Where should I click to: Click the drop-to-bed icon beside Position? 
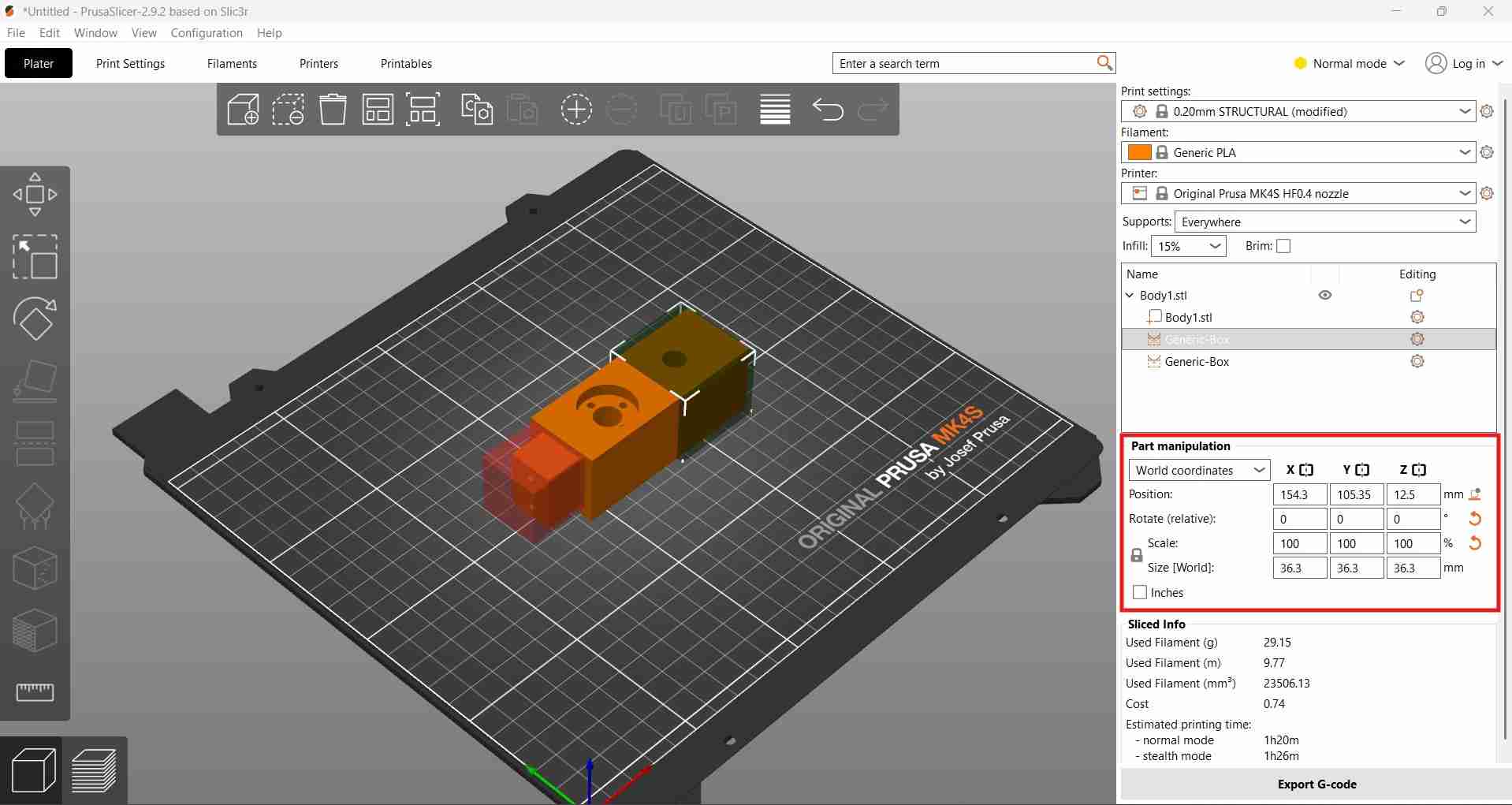click(1475, 494)
